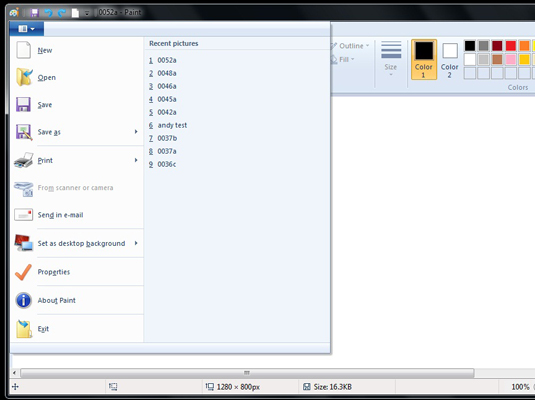Screen dimensions: 535x400
Task: Pick the dark gray color swatch
Action: [x=483, y=46]
